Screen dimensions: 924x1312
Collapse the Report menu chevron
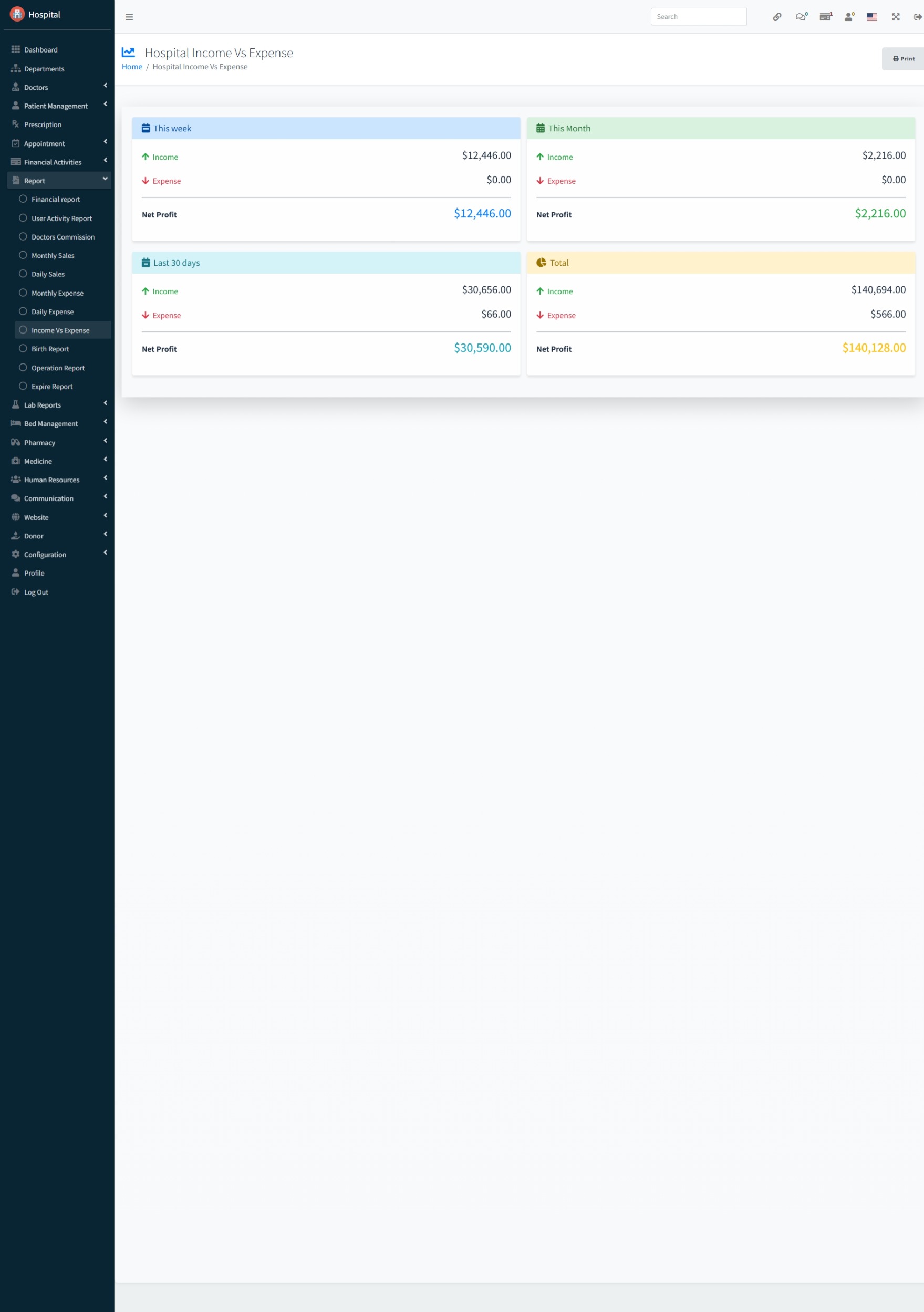(x=105, y=180)
